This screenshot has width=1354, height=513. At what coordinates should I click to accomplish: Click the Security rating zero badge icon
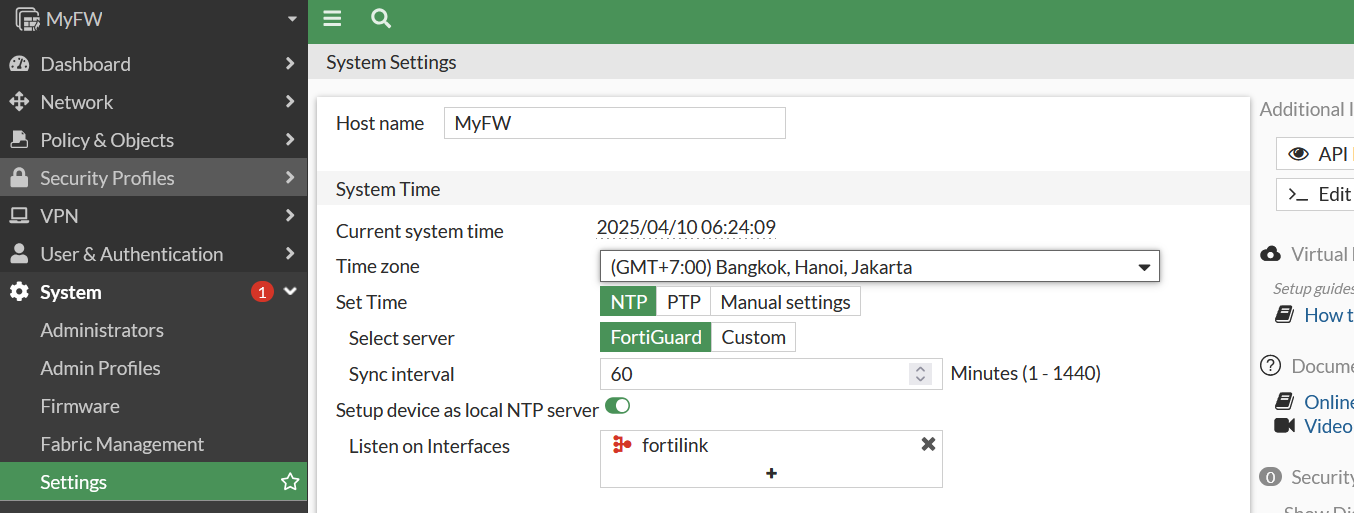tap(1271, 477)
